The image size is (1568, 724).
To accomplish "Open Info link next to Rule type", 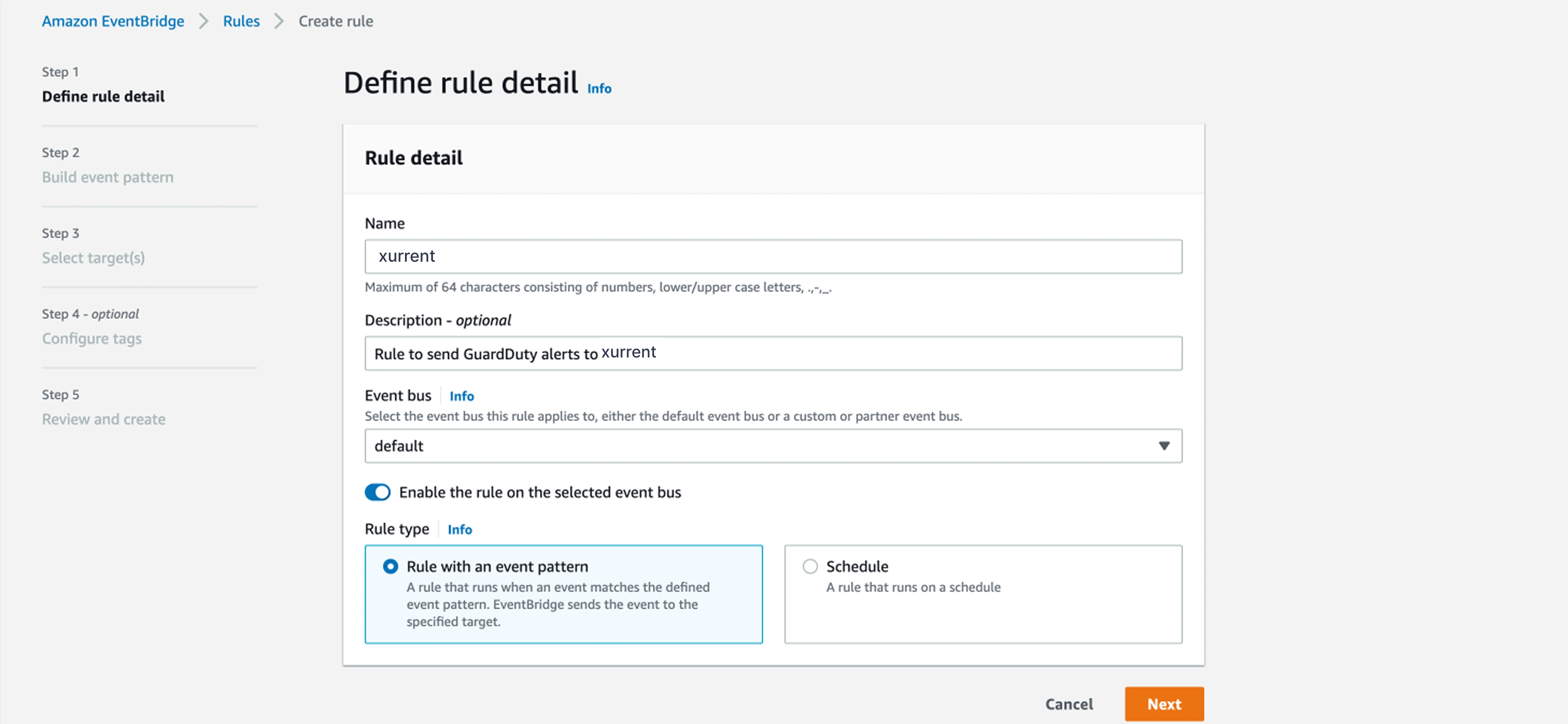I will coord(460,529).
